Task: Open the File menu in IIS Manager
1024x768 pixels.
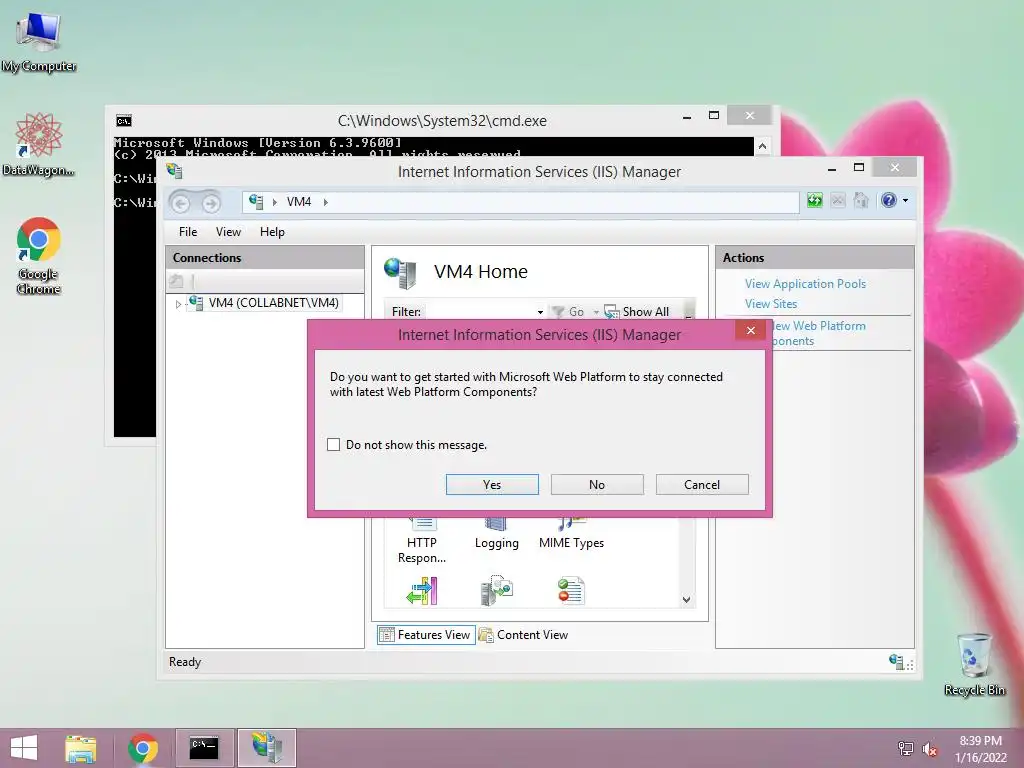Action: (x=188, y=232)
